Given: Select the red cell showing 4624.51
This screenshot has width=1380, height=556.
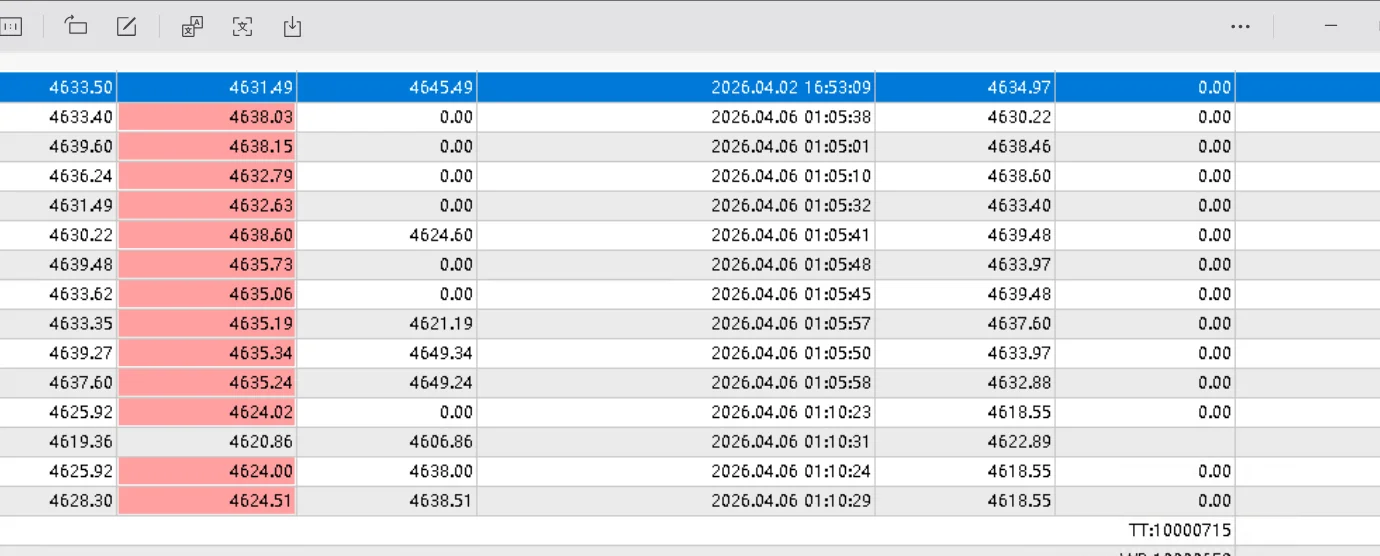Looking at the screenshot, I should tap(207, 501).
